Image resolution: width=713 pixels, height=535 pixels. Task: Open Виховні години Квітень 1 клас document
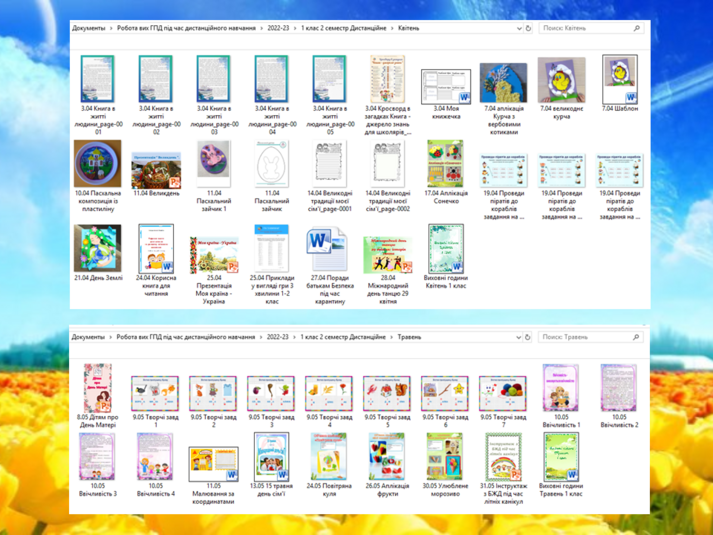(446, 256)
